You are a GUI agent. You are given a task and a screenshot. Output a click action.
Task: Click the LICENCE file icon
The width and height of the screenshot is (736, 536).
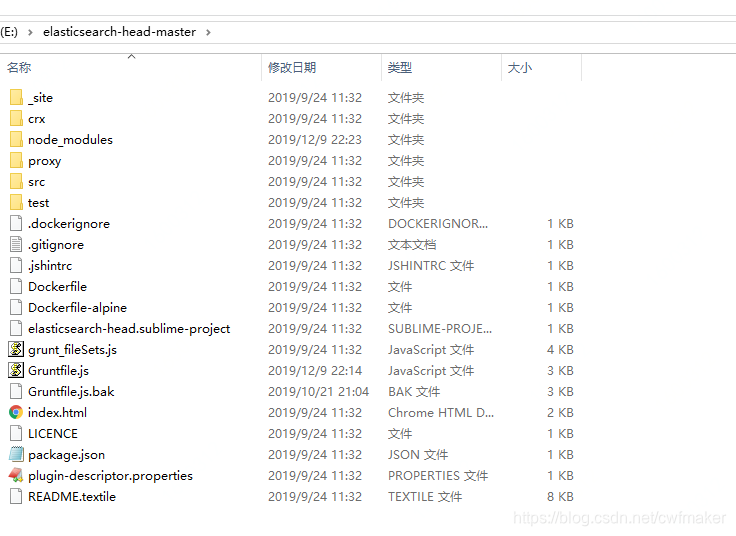(16, 433)
